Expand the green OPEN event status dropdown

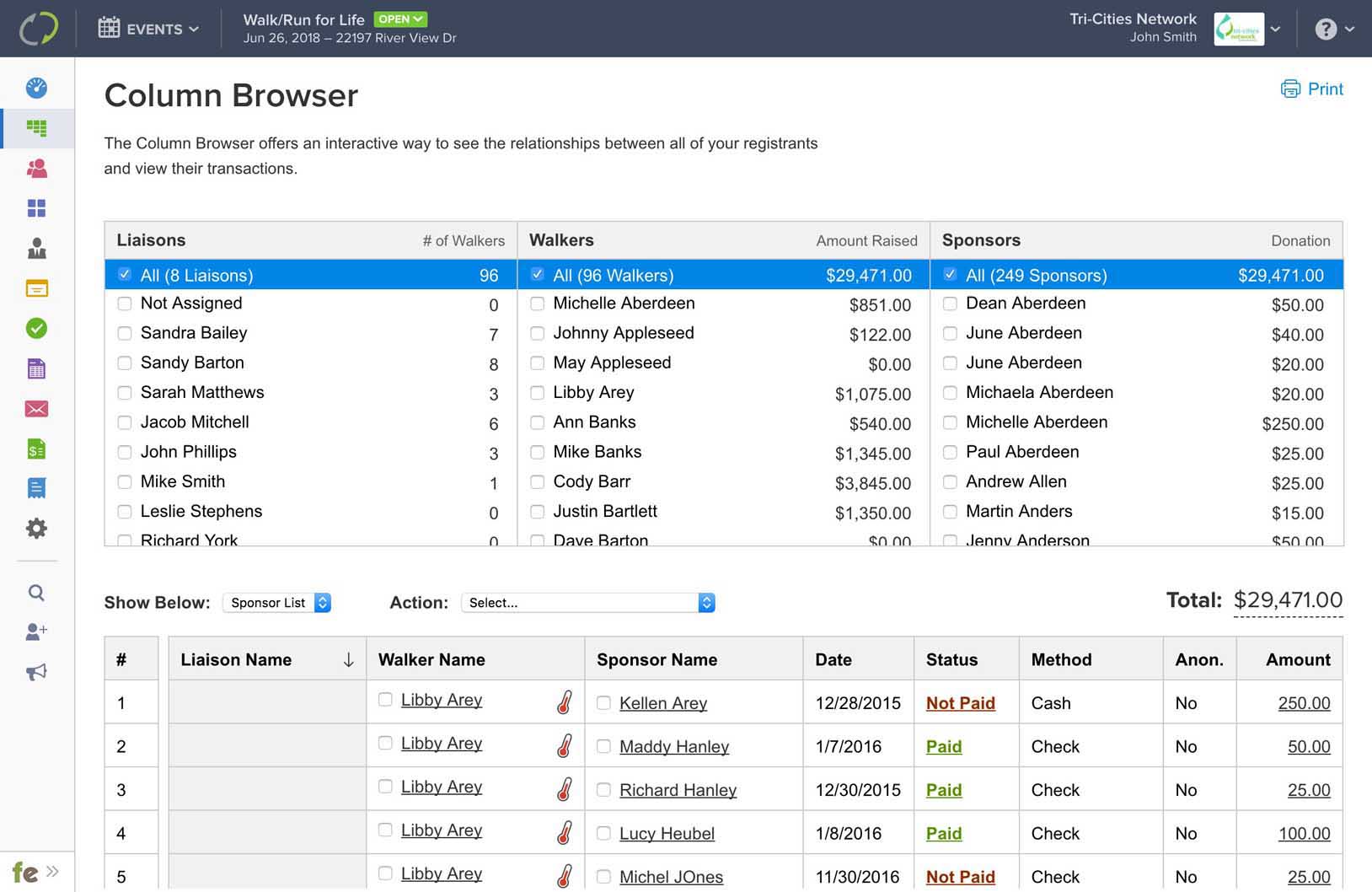click(400, 19)
